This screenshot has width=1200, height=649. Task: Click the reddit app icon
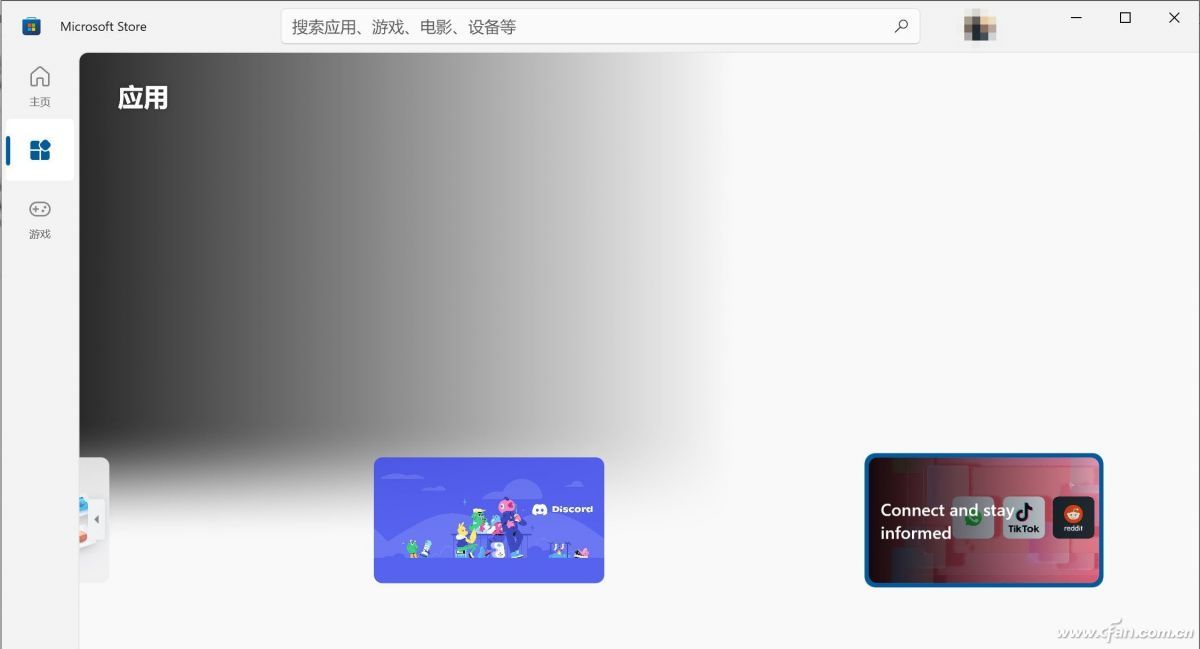pyautogui.click(x=1073, y=518)
